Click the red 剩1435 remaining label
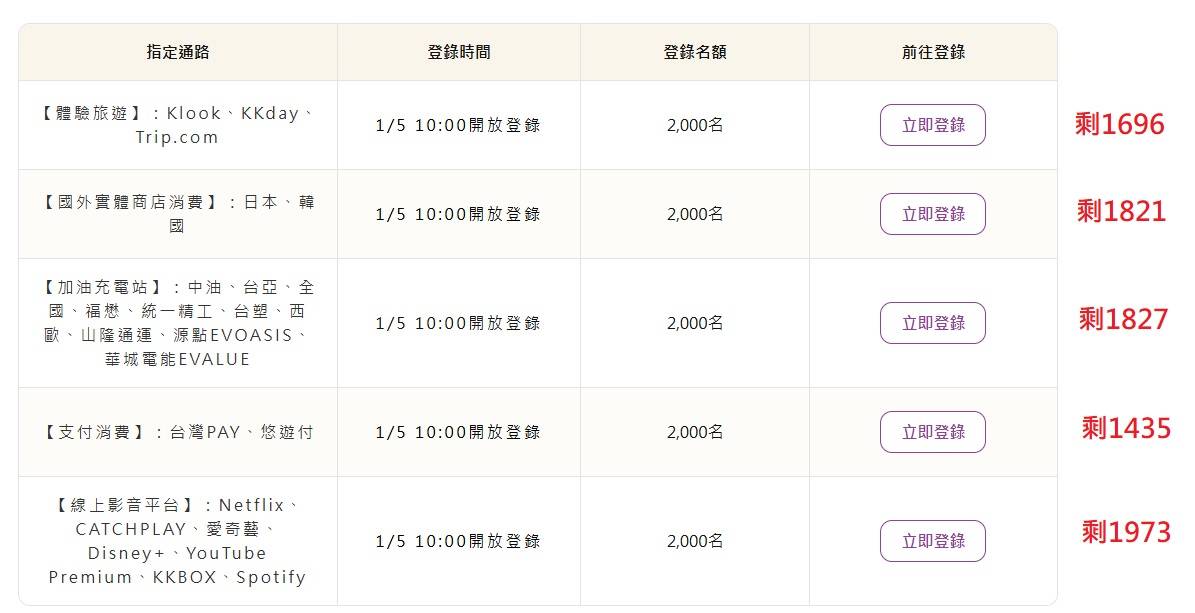Image resolution: width=1195 pixels, height=613 pixels. [1125, 429]
